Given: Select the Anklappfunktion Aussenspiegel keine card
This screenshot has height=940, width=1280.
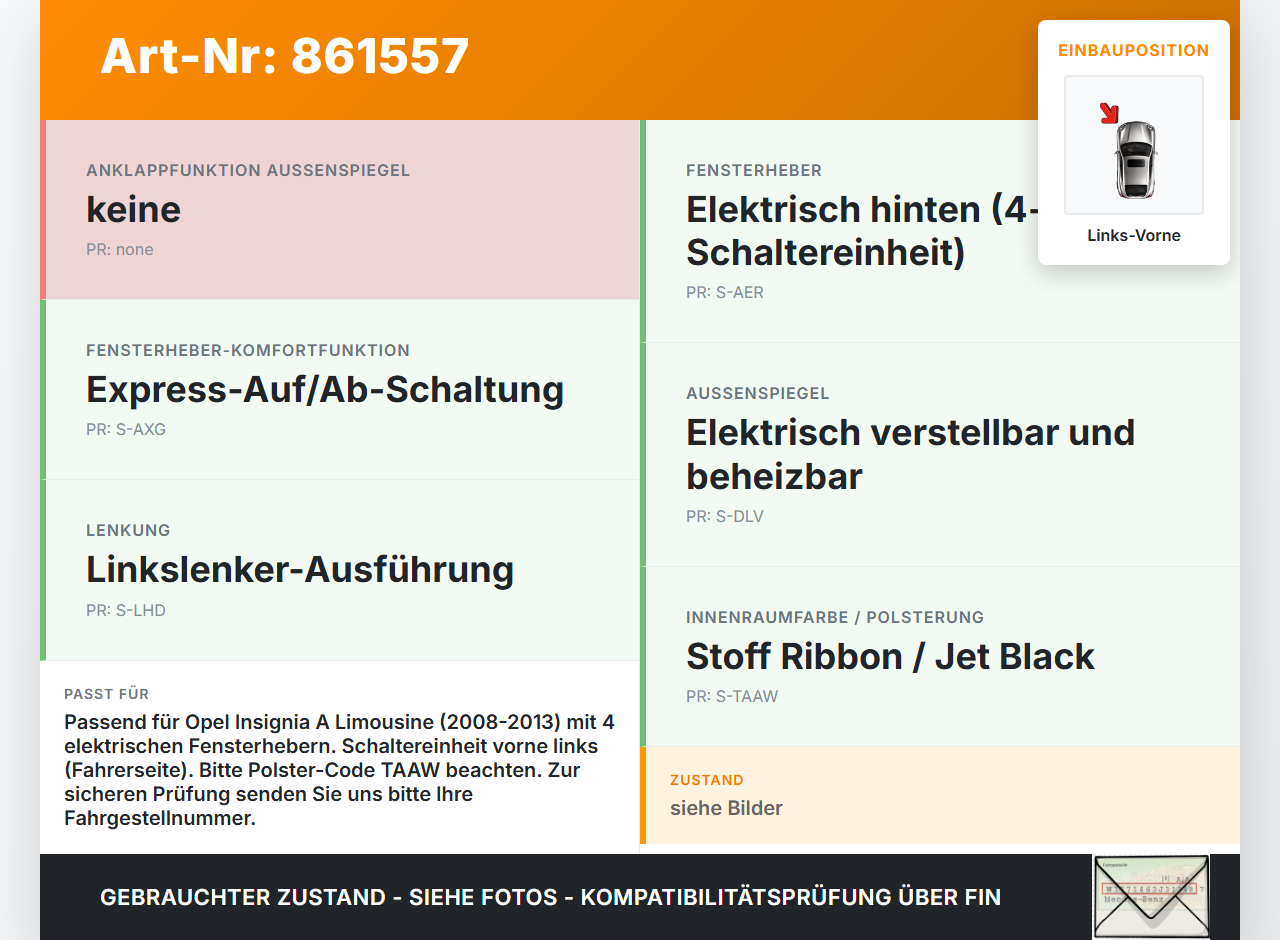Looking at the screenshot, I should (340, 210).
